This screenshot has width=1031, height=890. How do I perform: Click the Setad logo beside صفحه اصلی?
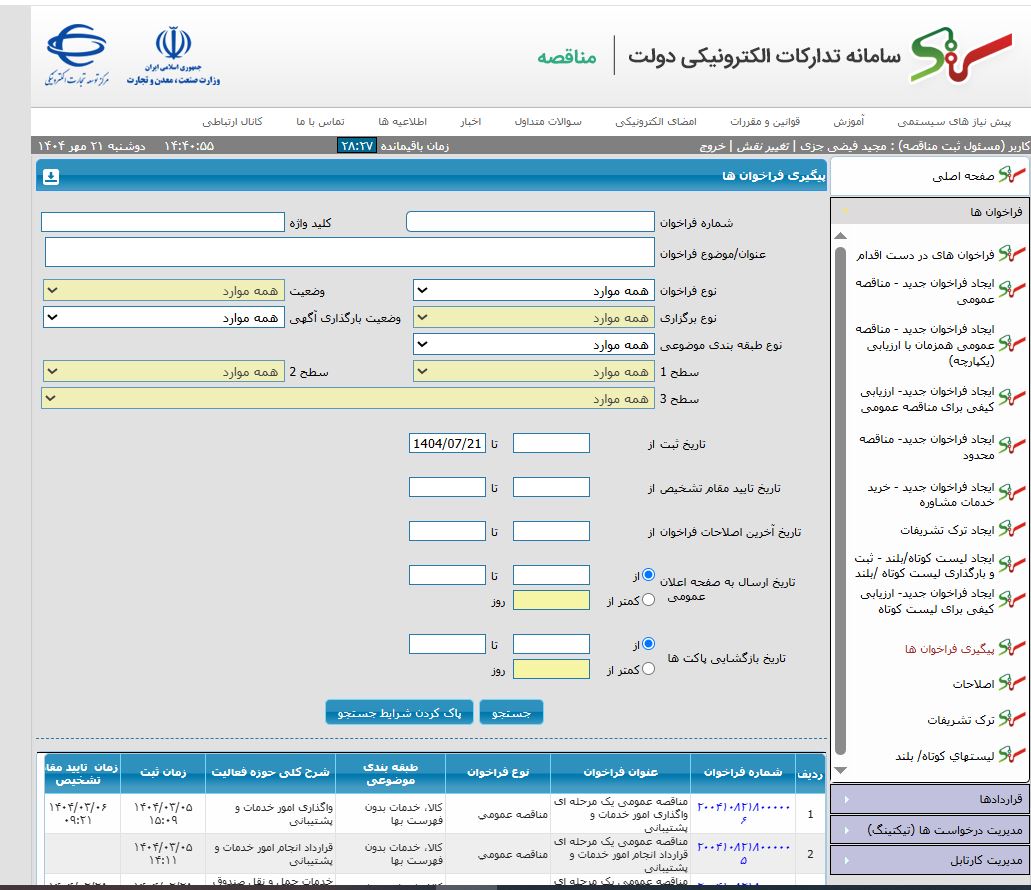coord(1015,176)
